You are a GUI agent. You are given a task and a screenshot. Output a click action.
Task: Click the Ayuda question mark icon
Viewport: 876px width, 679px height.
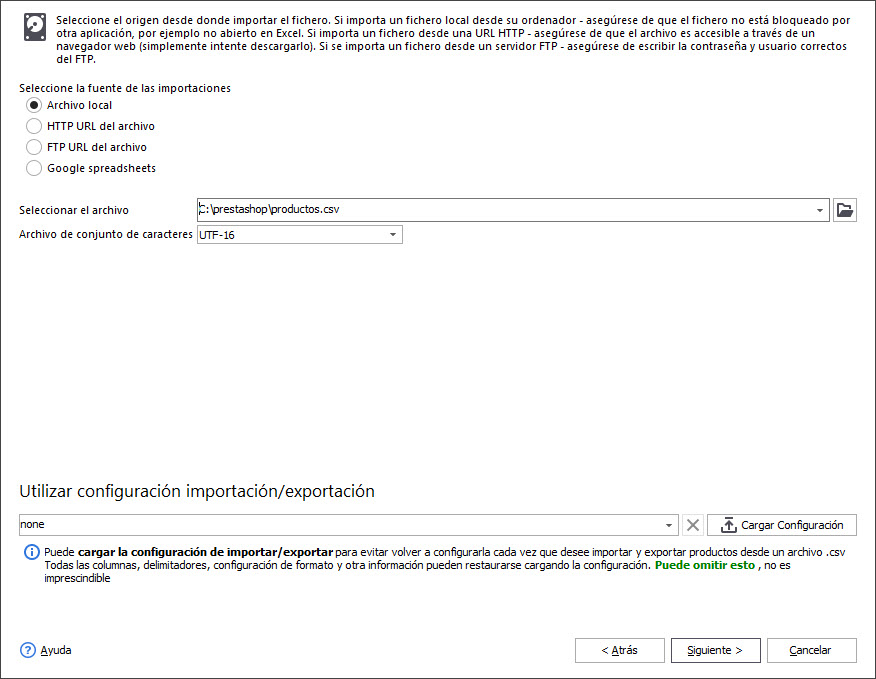27,650
